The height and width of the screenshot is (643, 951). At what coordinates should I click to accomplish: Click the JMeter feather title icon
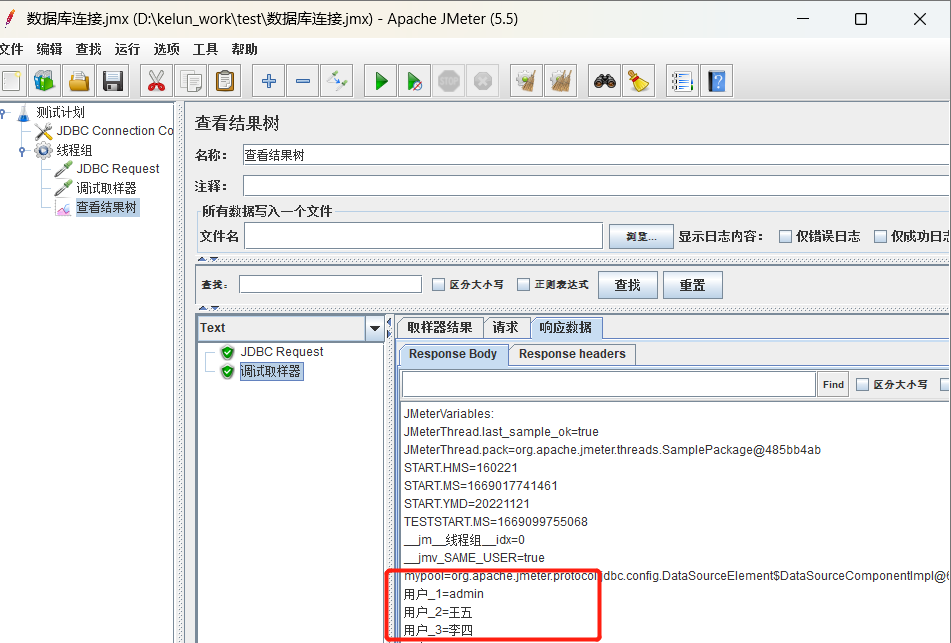[10, 18]
